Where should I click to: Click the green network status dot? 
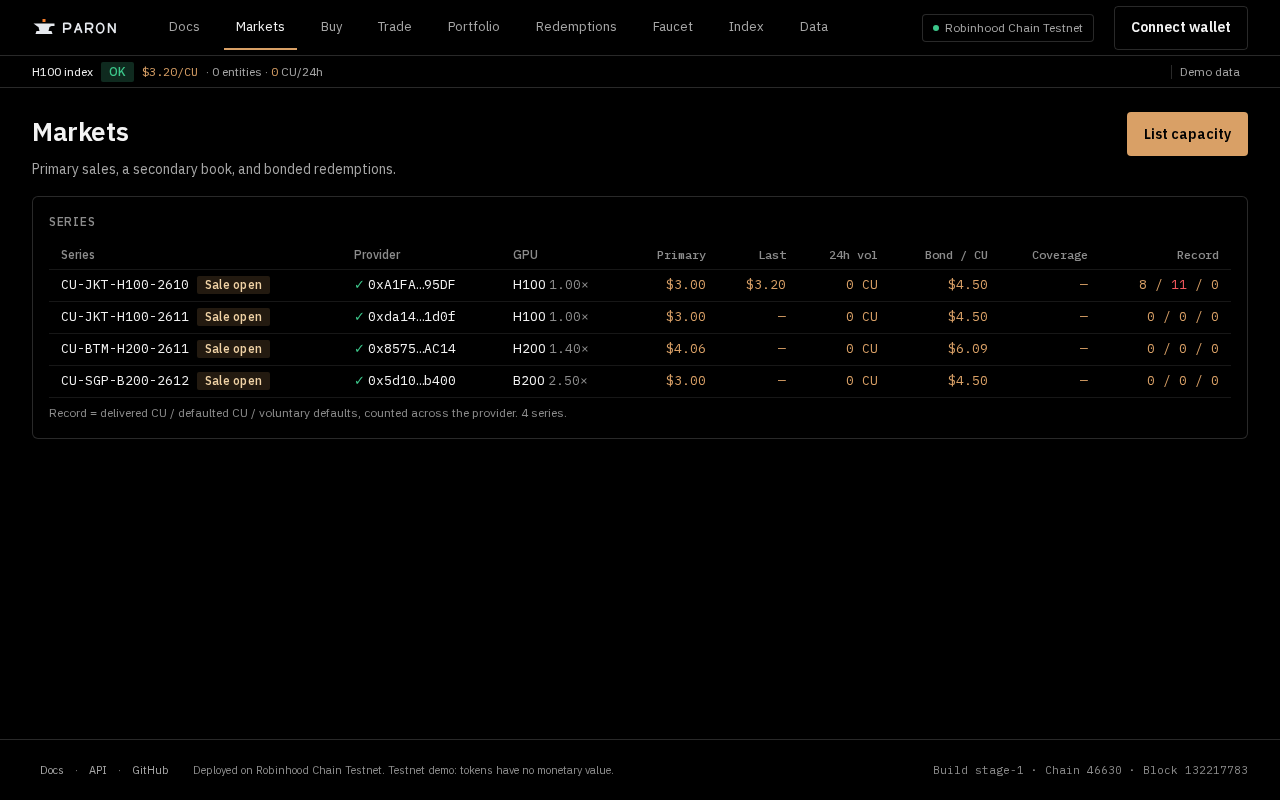tap(936, 28)
